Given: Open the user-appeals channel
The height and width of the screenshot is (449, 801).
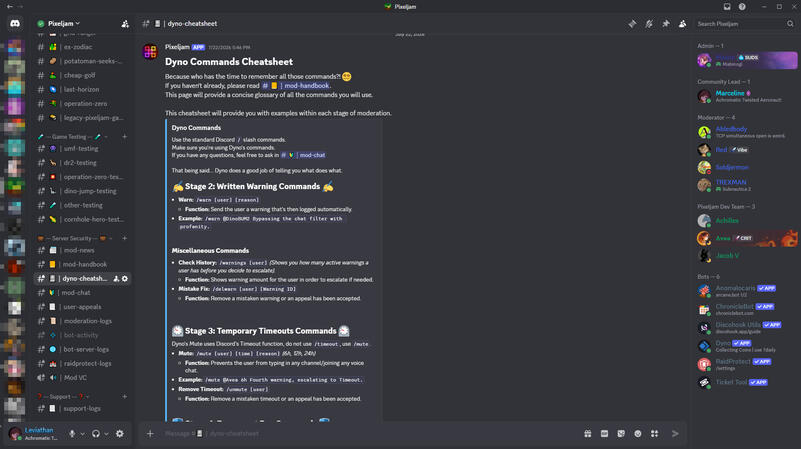Looking at the screenshot, I should [82, 307].
